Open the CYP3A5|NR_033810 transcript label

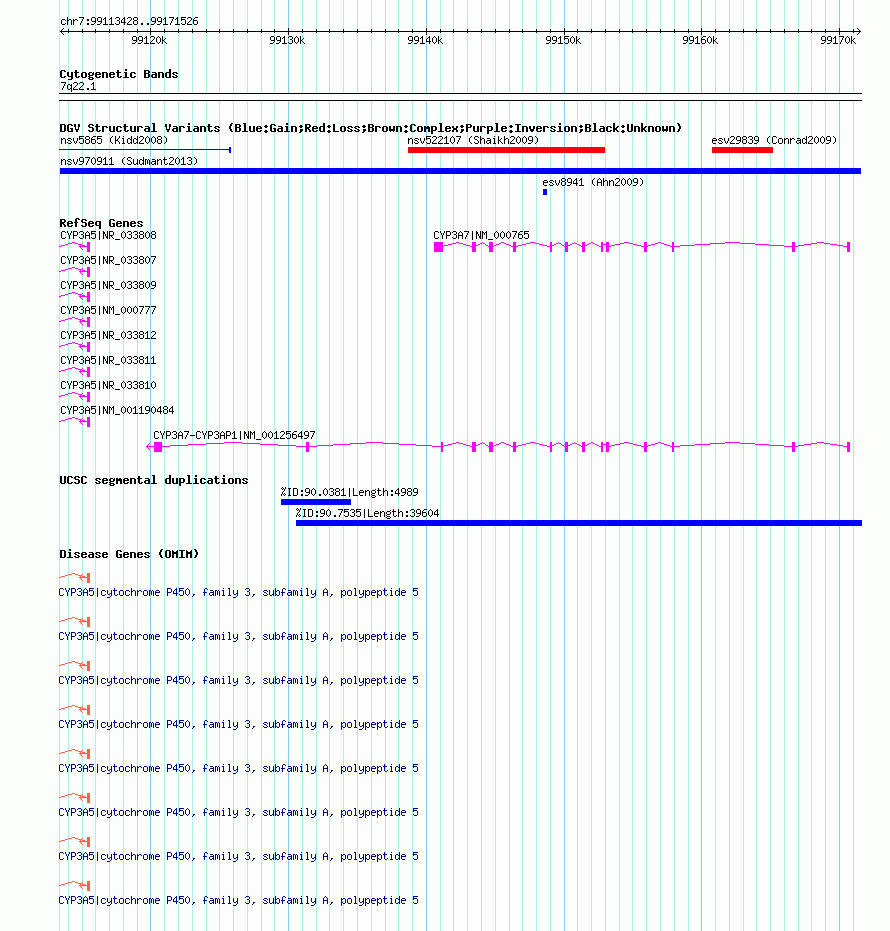click(x=108, y=385)
